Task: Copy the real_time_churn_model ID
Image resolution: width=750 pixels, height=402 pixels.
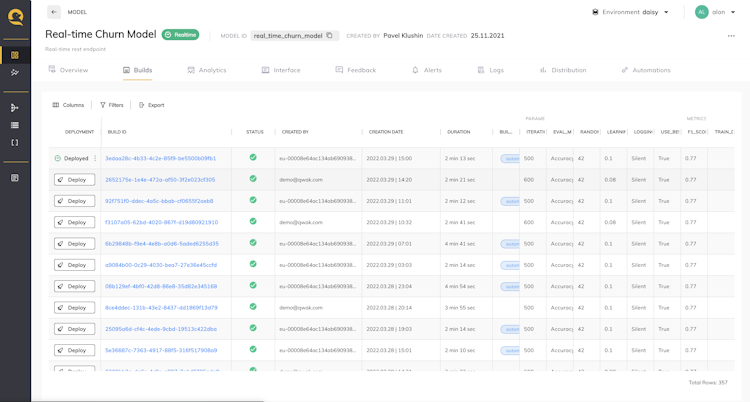Action: [330, 35]
